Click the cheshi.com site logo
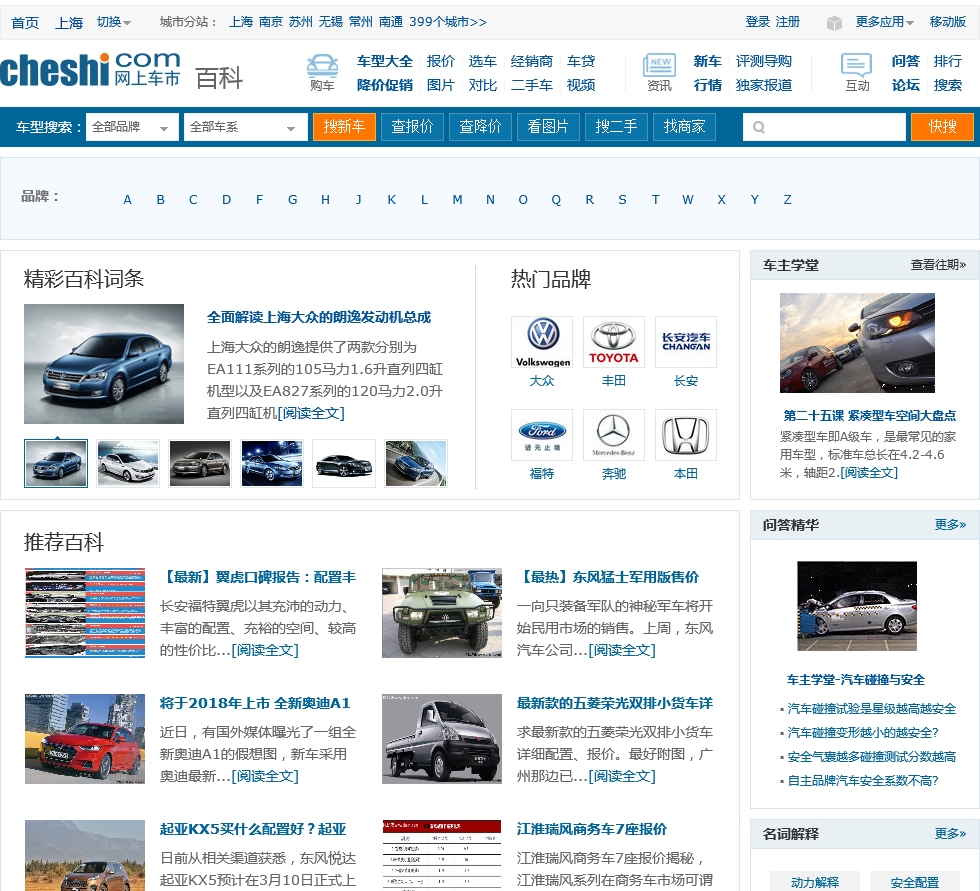The height and width of the screenshot is (891, 980). point(90,70)
